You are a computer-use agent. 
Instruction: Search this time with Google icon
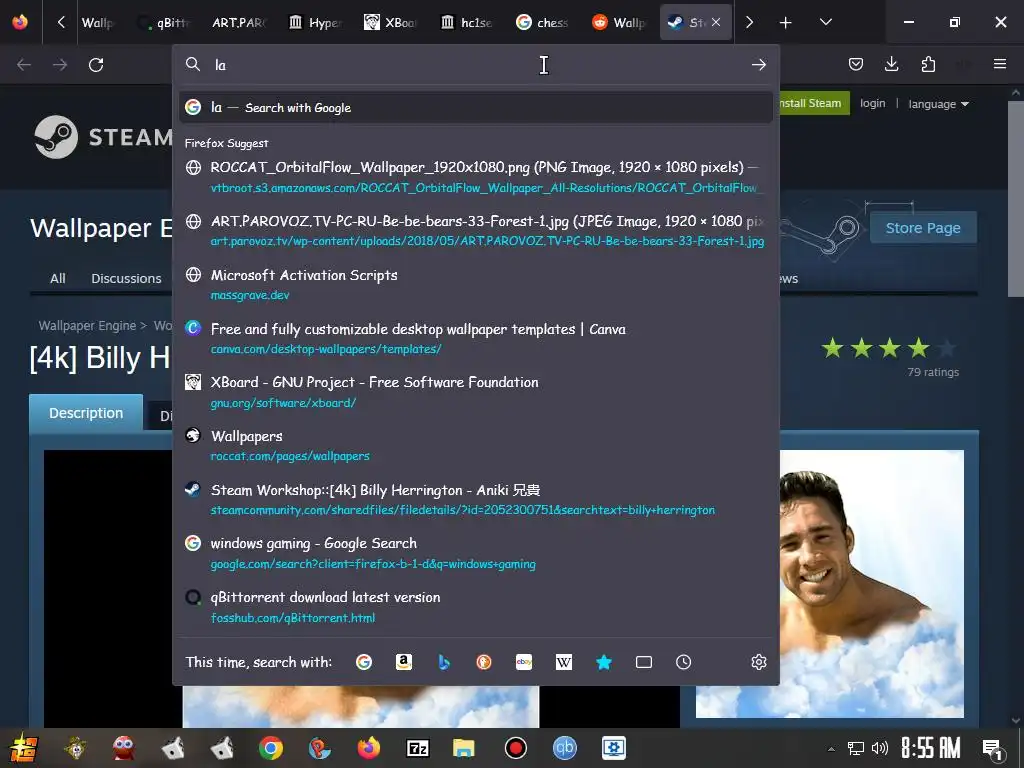click(x=364, y=662)
